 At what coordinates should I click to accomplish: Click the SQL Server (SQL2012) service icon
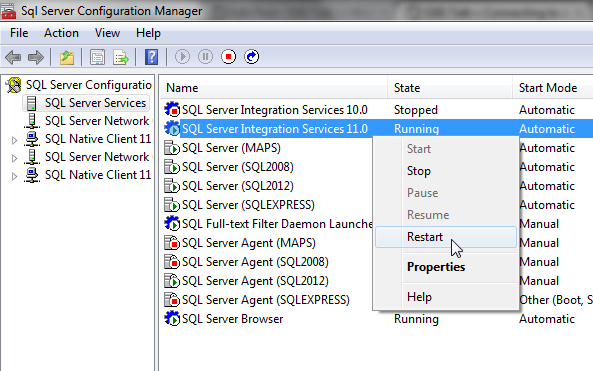coord(172,185)
